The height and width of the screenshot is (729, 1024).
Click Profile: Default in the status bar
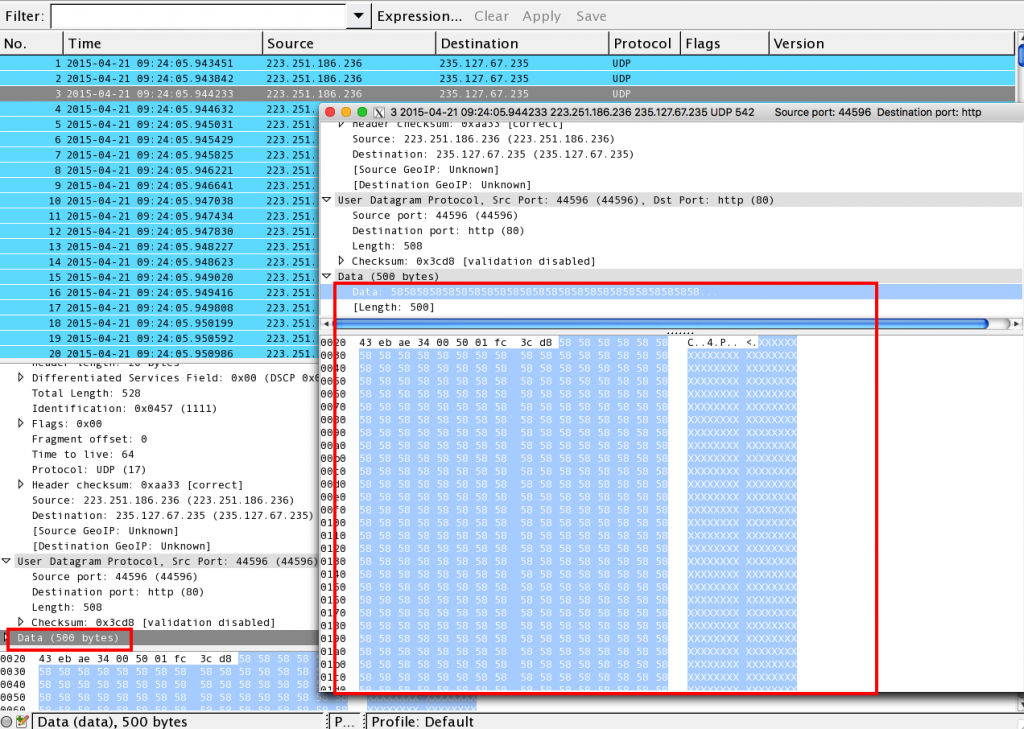[x=422, y=721]
